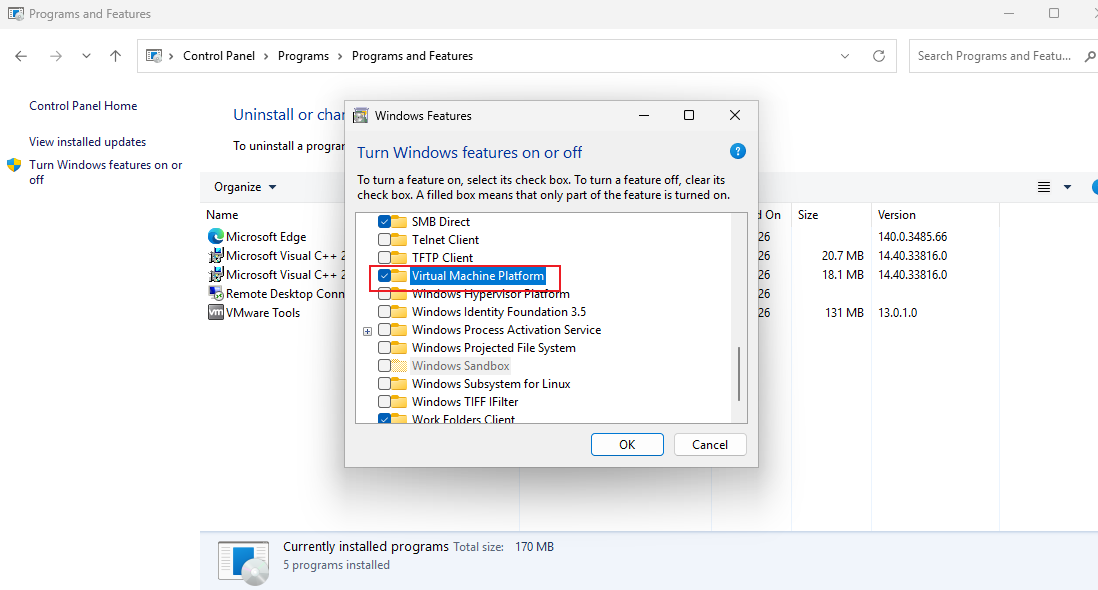Viewport: 1098px width, 590px height.
Task: Open the address bar history dropdown arrow
Action: (x=845, y=56)
